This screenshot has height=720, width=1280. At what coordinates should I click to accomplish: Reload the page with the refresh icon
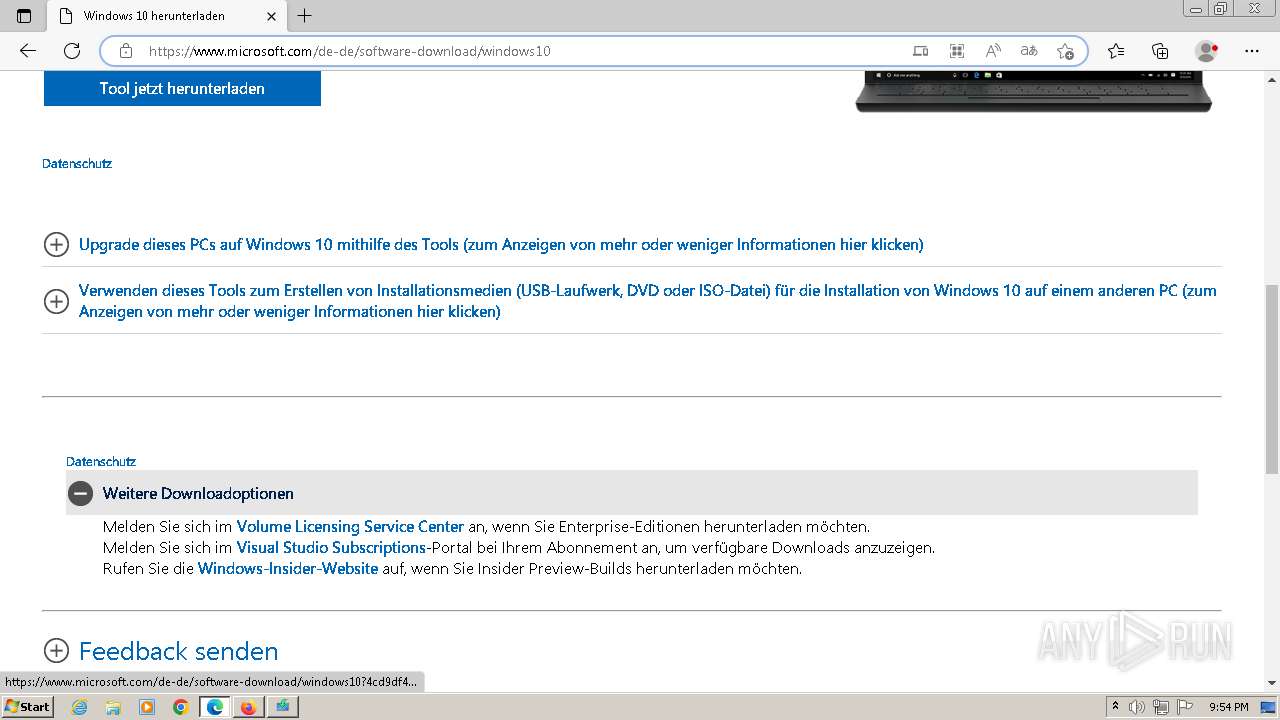72,51
